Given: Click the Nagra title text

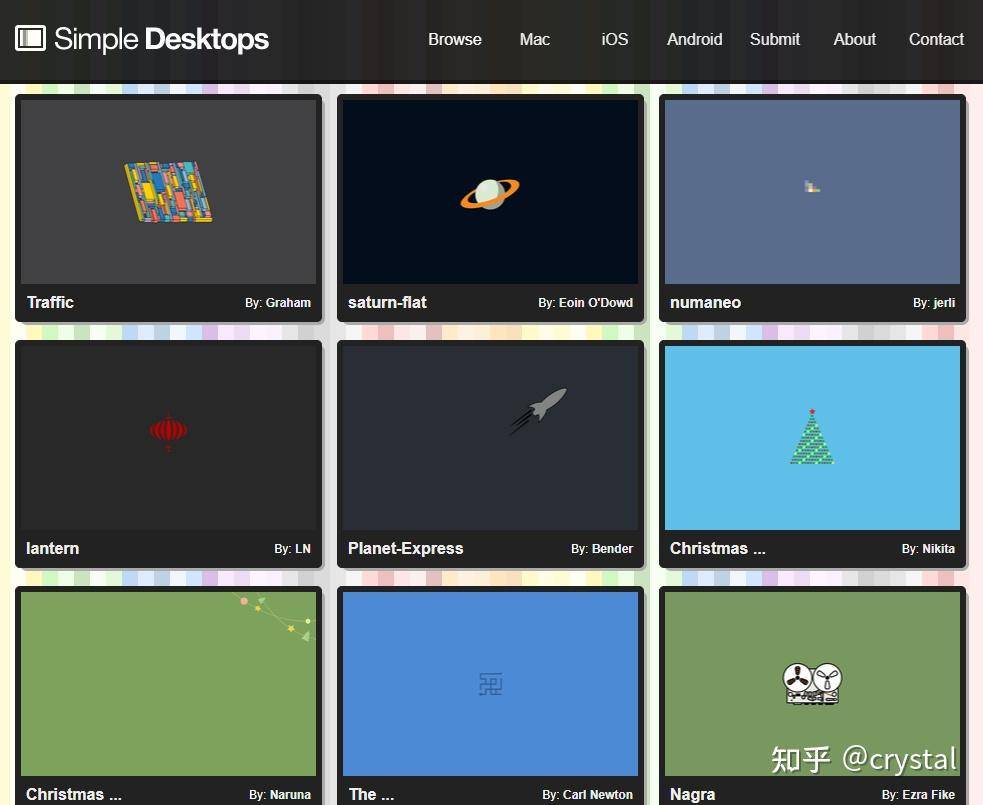Looking at the screenshot, I should coord(692,794).
